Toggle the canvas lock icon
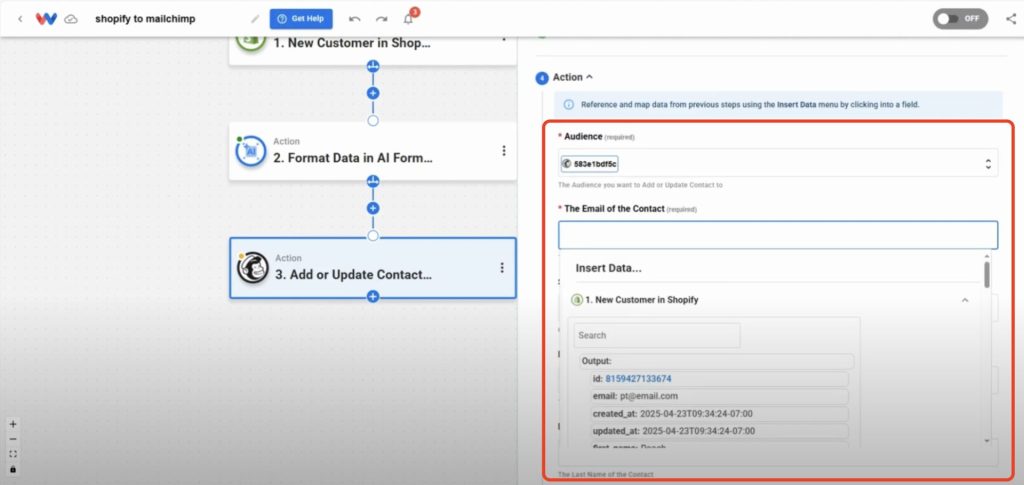 point(13,469)
